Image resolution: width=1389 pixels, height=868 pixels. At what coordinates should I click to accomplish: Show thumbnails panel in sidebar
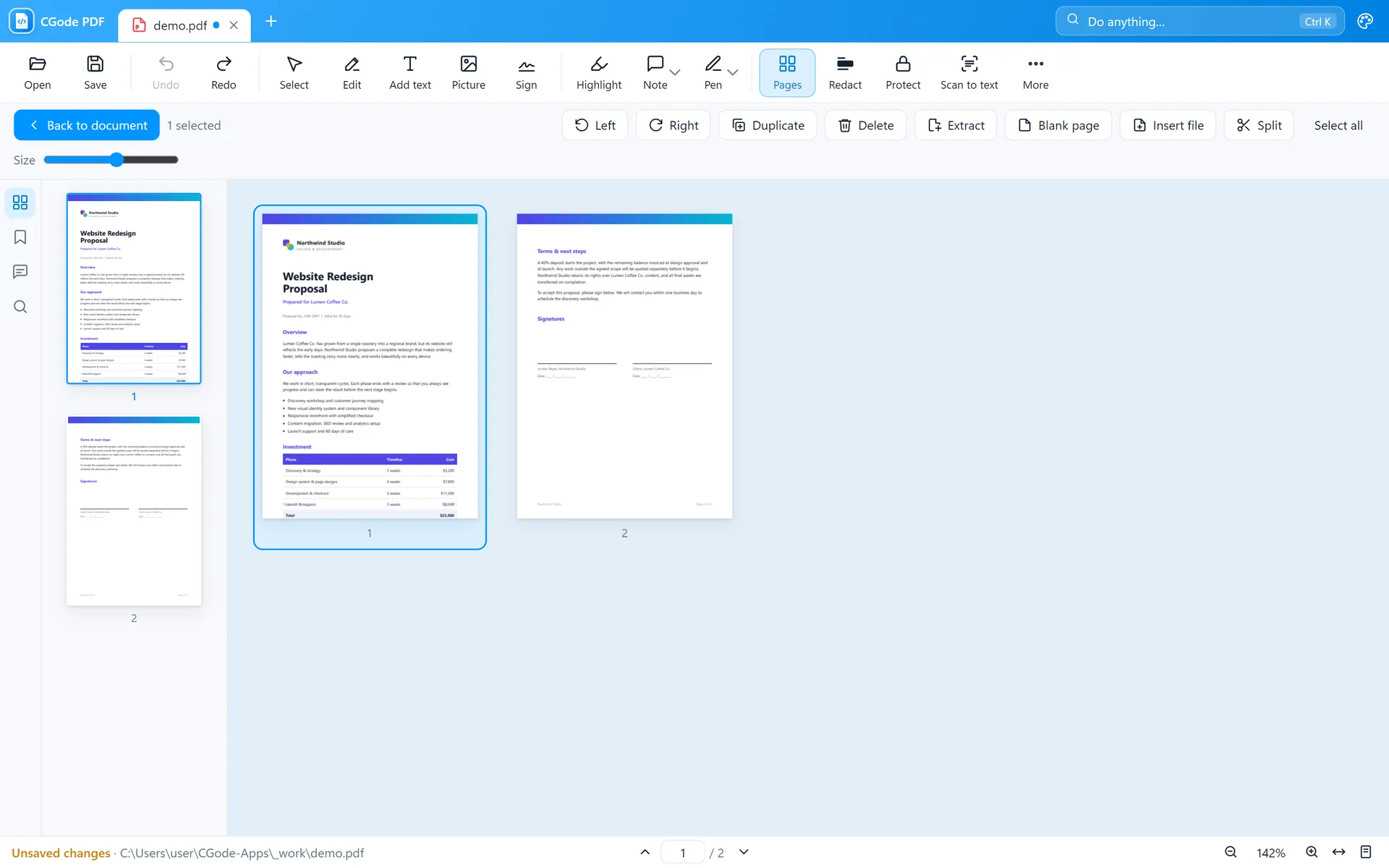click(x=20, y=203)
